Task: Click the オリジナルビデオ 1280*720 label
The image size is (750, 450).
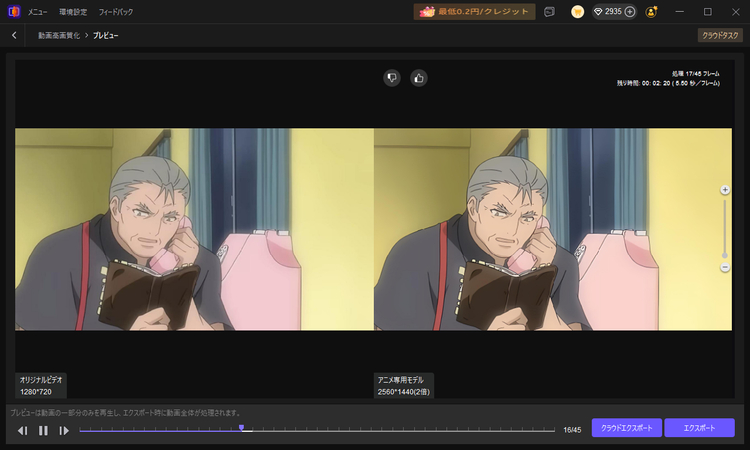Action: (41, 385)
